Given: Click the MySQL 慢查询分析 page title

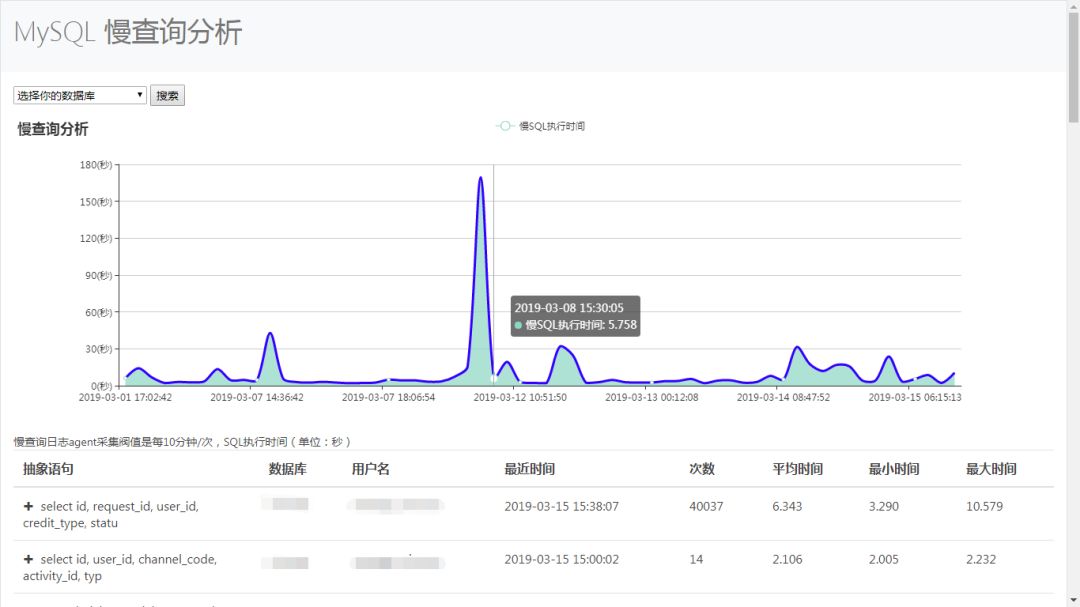Looking at the screenshot, I should (x=128, y=32).
